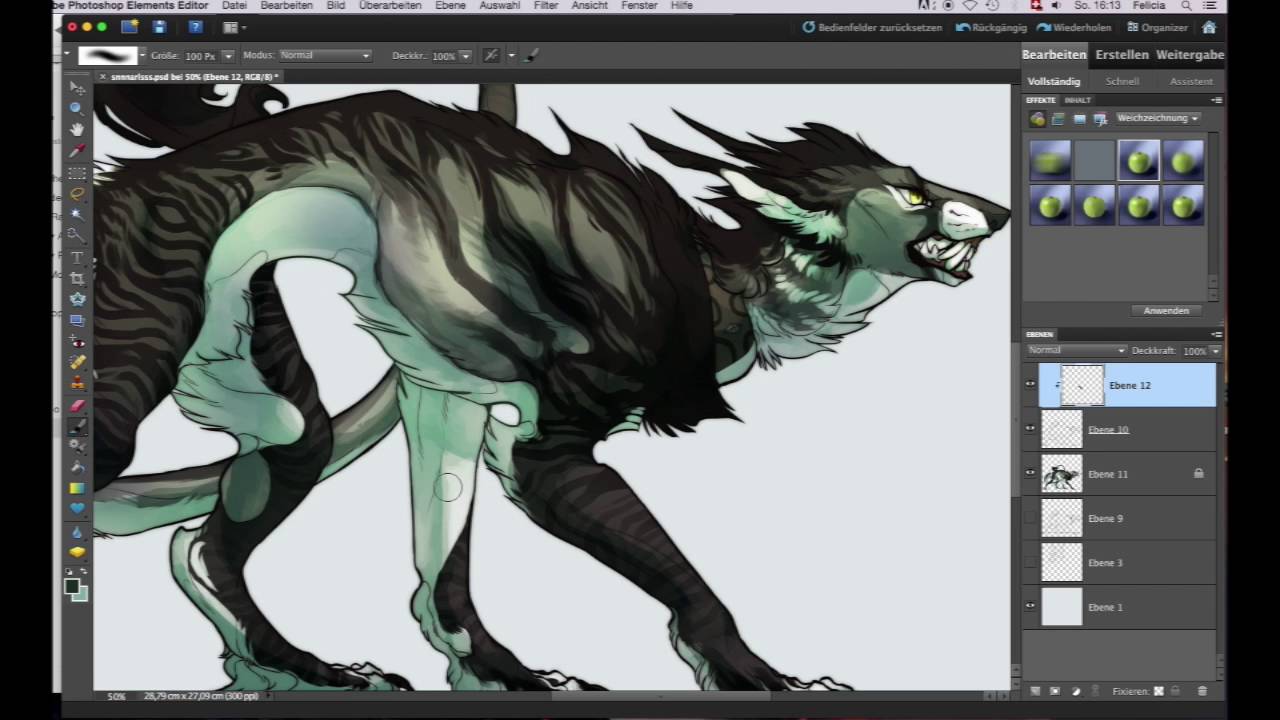Show the hidden Ebene 9 layer
This screenshot has height=720, width=1280.
[x=1030, y=518]
